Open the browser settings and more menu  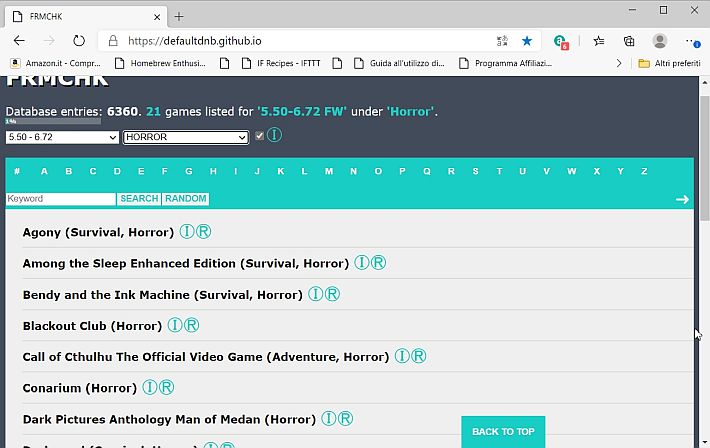click(692, 42)
